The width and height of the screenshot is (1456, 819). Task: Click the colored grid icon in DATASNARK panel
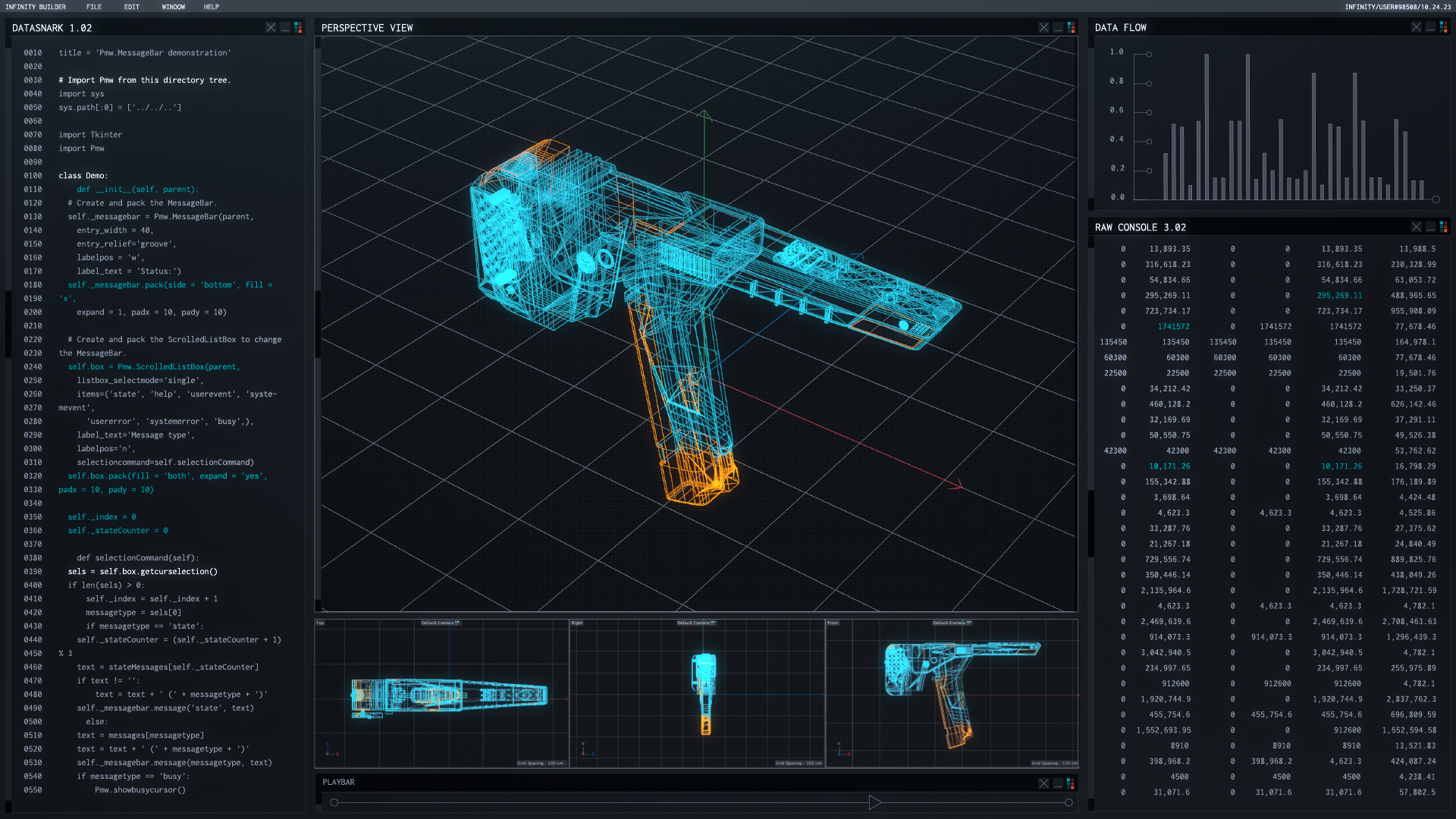[x=298, y=27]
